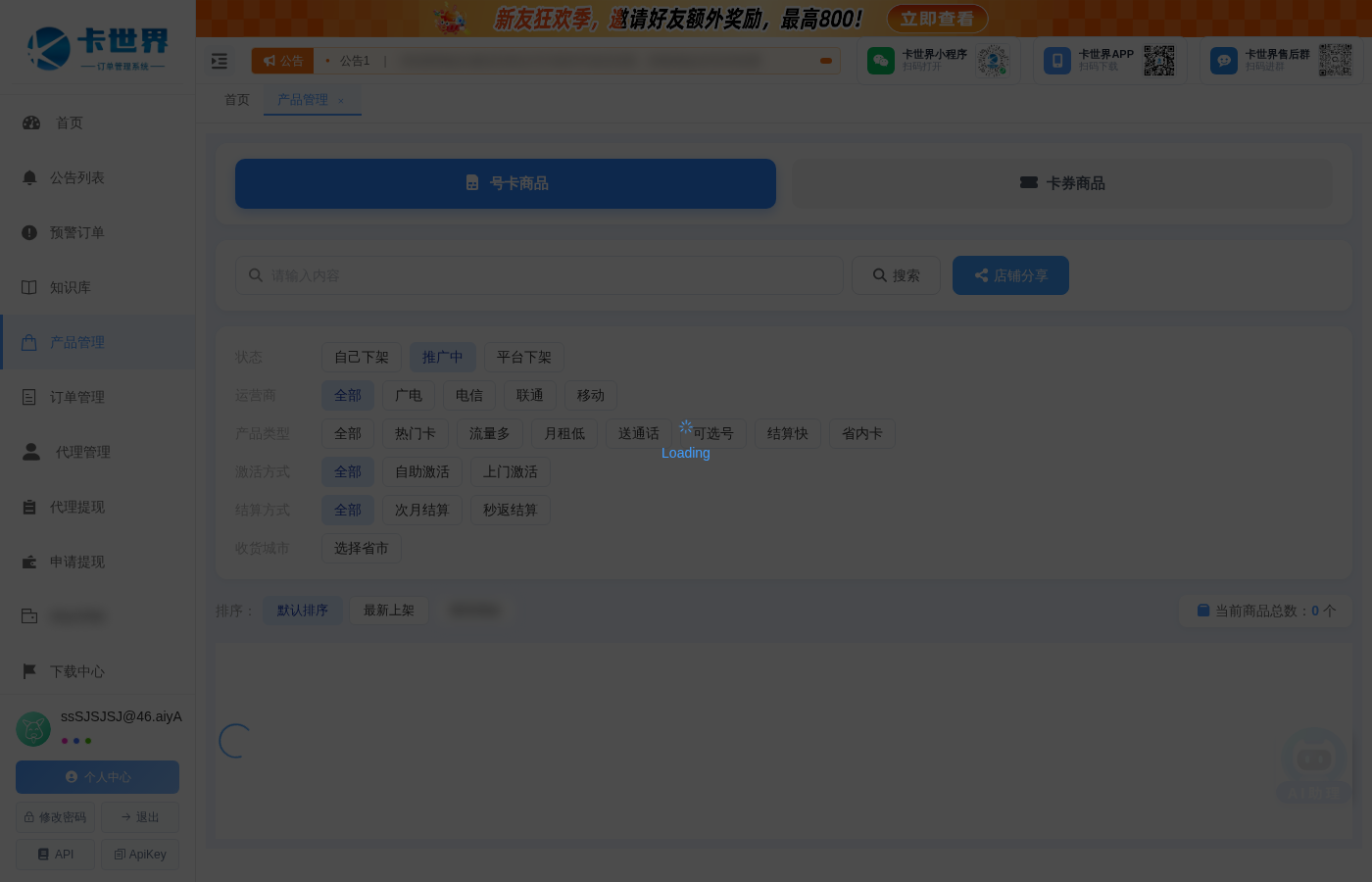This screenshot has height=882, width=1372.
Task: Open 订单管理 document icon in sidebar
Action: click(29, 397)
